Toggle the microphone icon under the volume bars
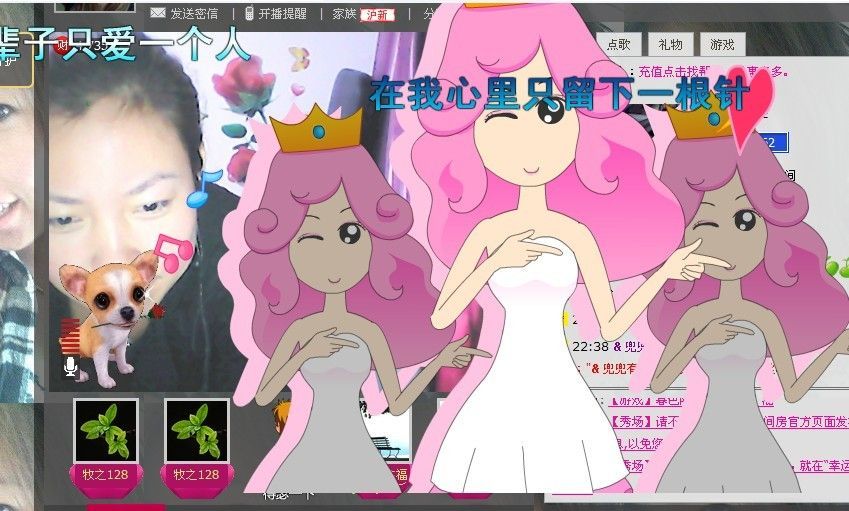The height and width of the screenshot is (511, 849). [70, 366]
